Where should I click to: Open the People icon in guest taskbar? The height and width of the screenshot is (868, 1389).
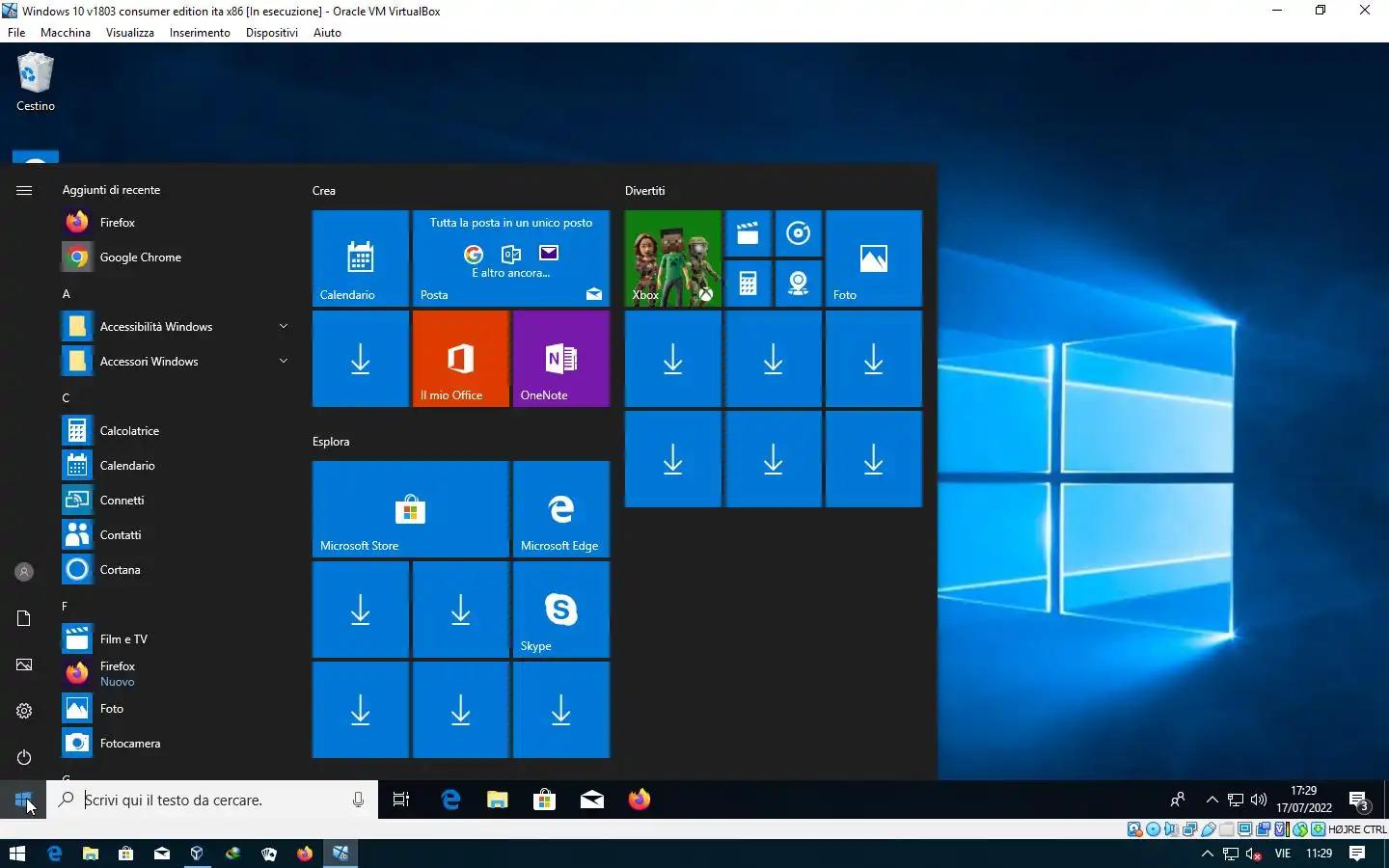click(1178, 800)
